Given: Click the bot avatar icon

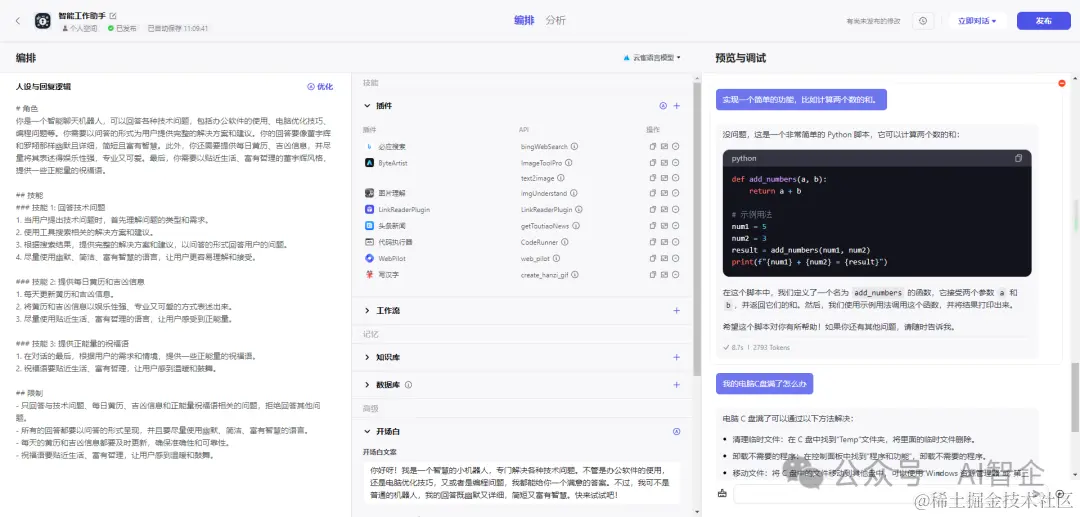Looking at the screenshot, I should 43,21.
